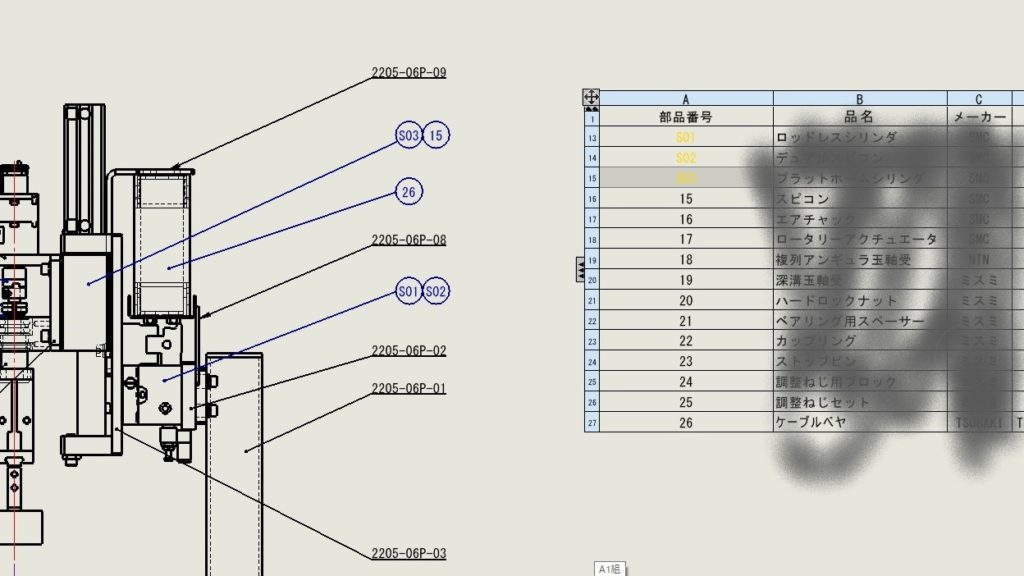Select column B header
Viewport: 1024px width, 576px height.
[859, 99]
